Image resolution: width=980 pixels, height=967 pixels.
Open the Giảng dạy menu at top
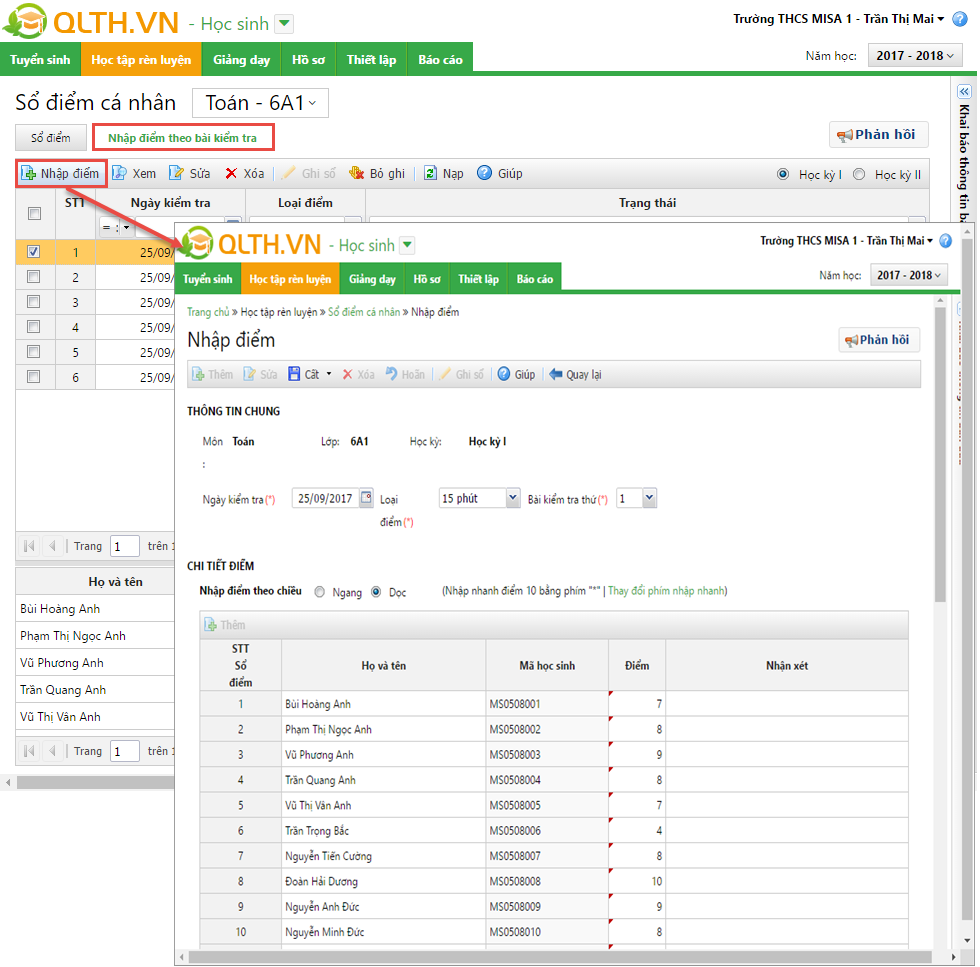point(241,59)
